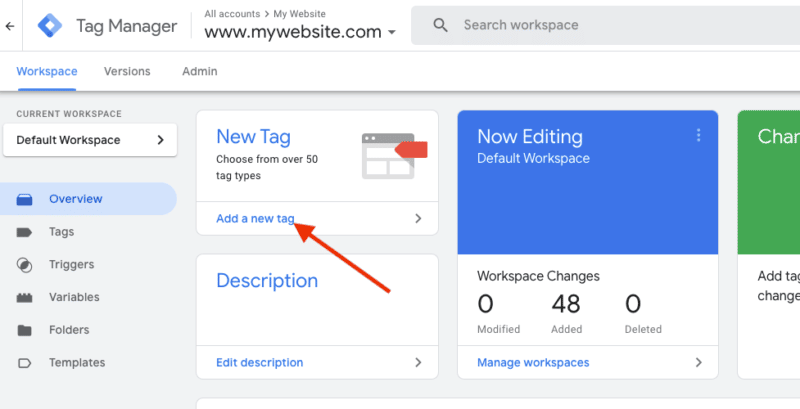Click the Description card heading

pos(267,281)
